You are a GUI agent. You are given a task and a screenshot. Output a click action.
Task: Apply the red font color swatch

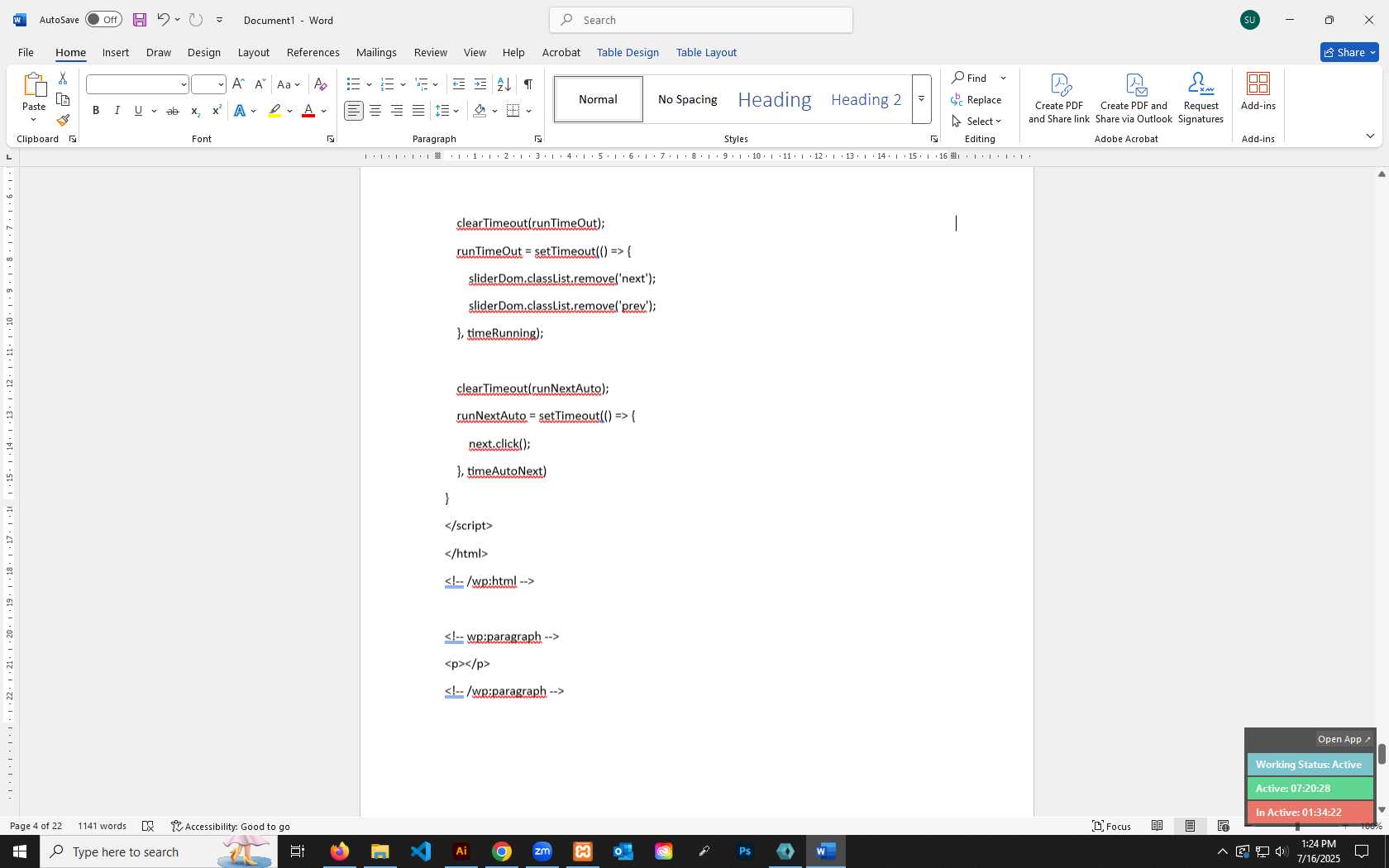pyautogui.click(x=308, y=111)
